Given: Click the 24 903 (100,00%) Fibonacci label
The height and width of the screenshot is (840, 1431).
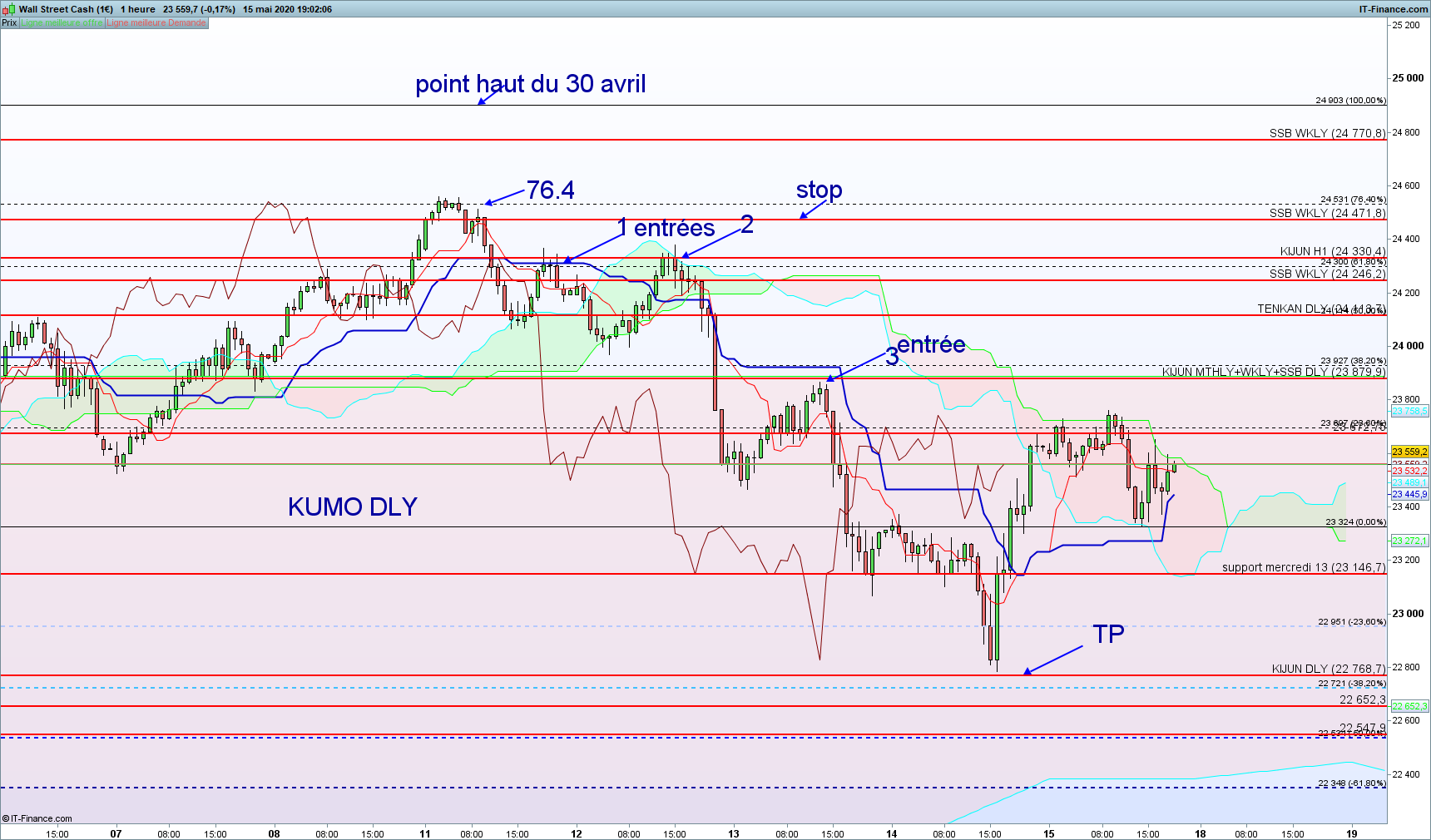Looking at the screenshot, I should coord(1351,100).
